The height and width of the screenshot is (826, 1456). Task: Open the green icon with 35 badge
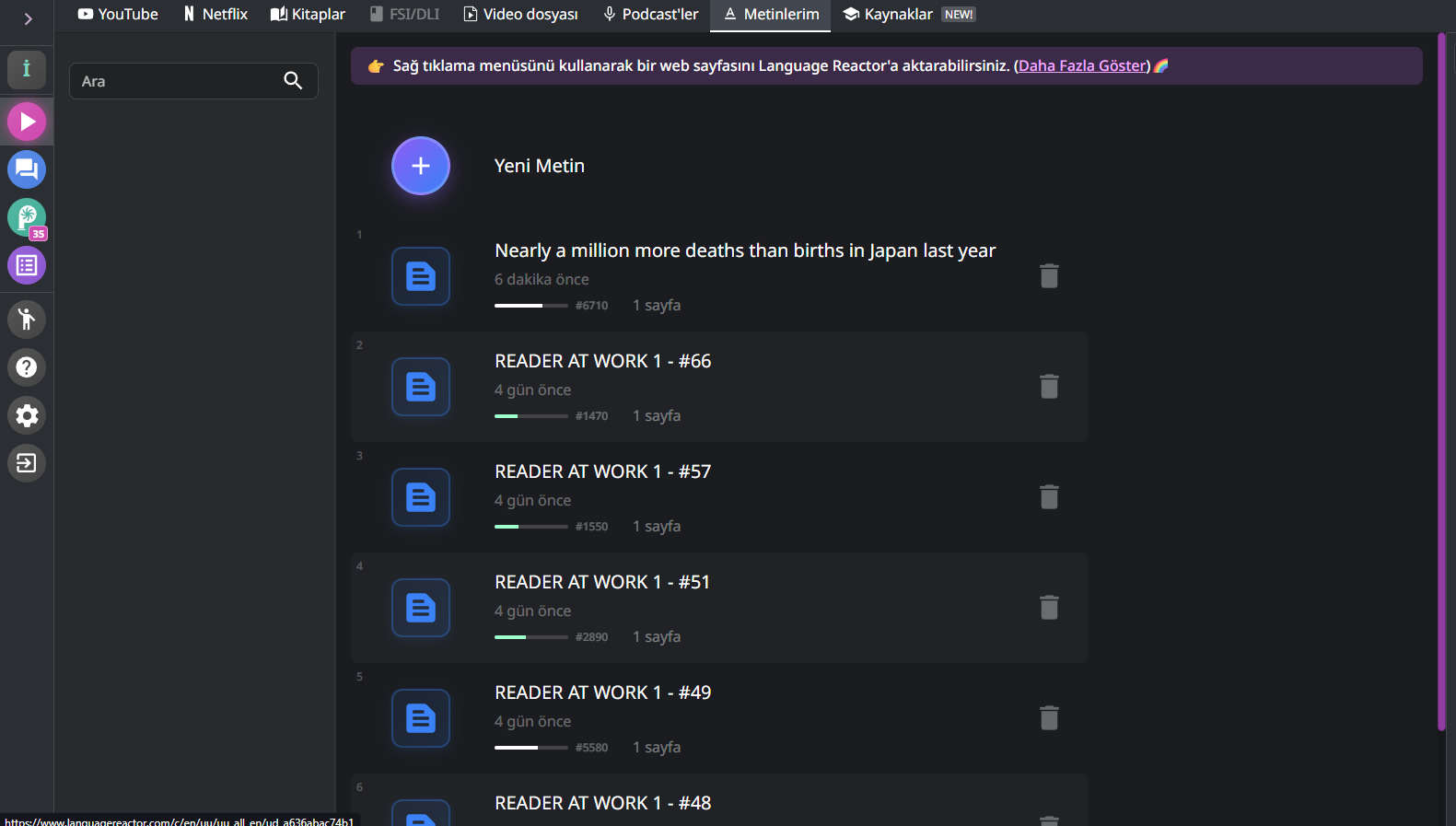coord(27,217)
